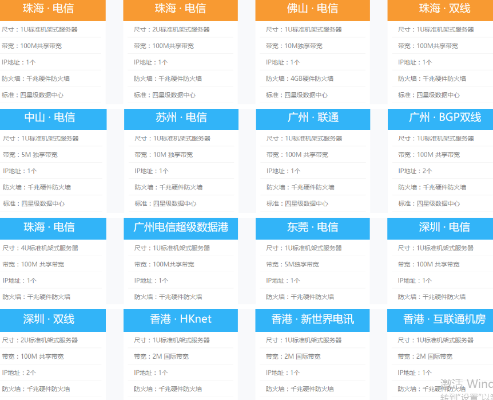The width and height of the screenshot is (493, 400).
Task: Click 防火墙 row in 苏州·电信 card
Action: 168,187
